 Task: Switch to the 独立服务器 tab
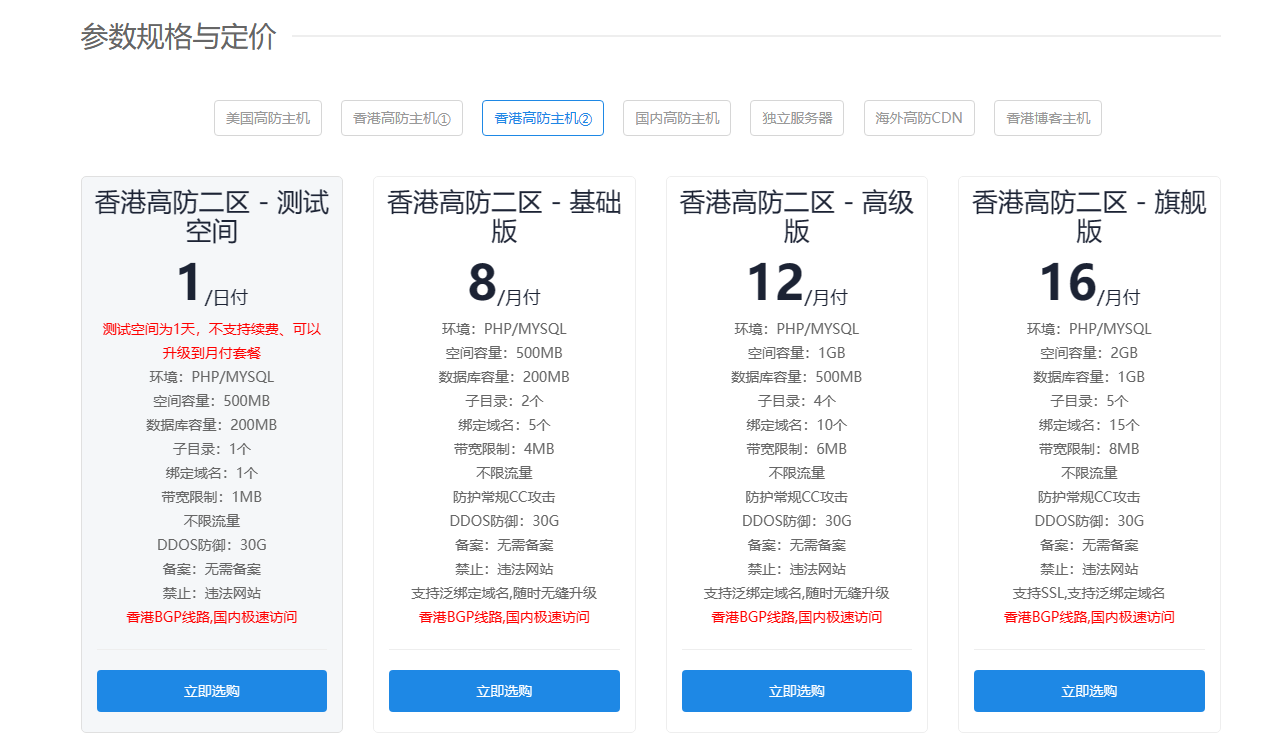tap(797, 118)
